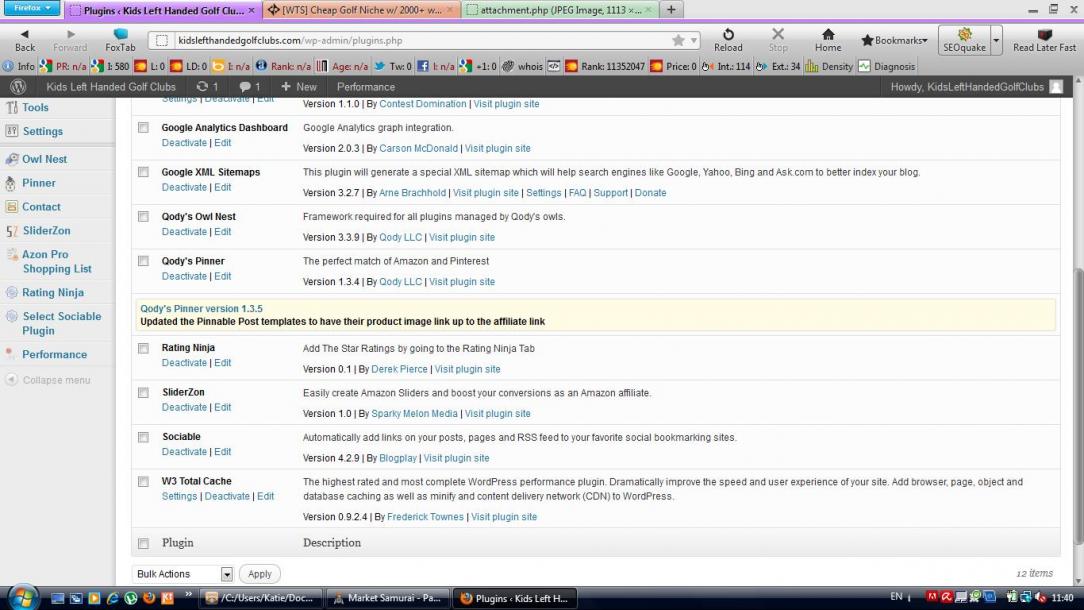The height and width of the screenshot is (610, 1084).
Task: Expand the address bar history dropdown
Action: tap(693, 41)
